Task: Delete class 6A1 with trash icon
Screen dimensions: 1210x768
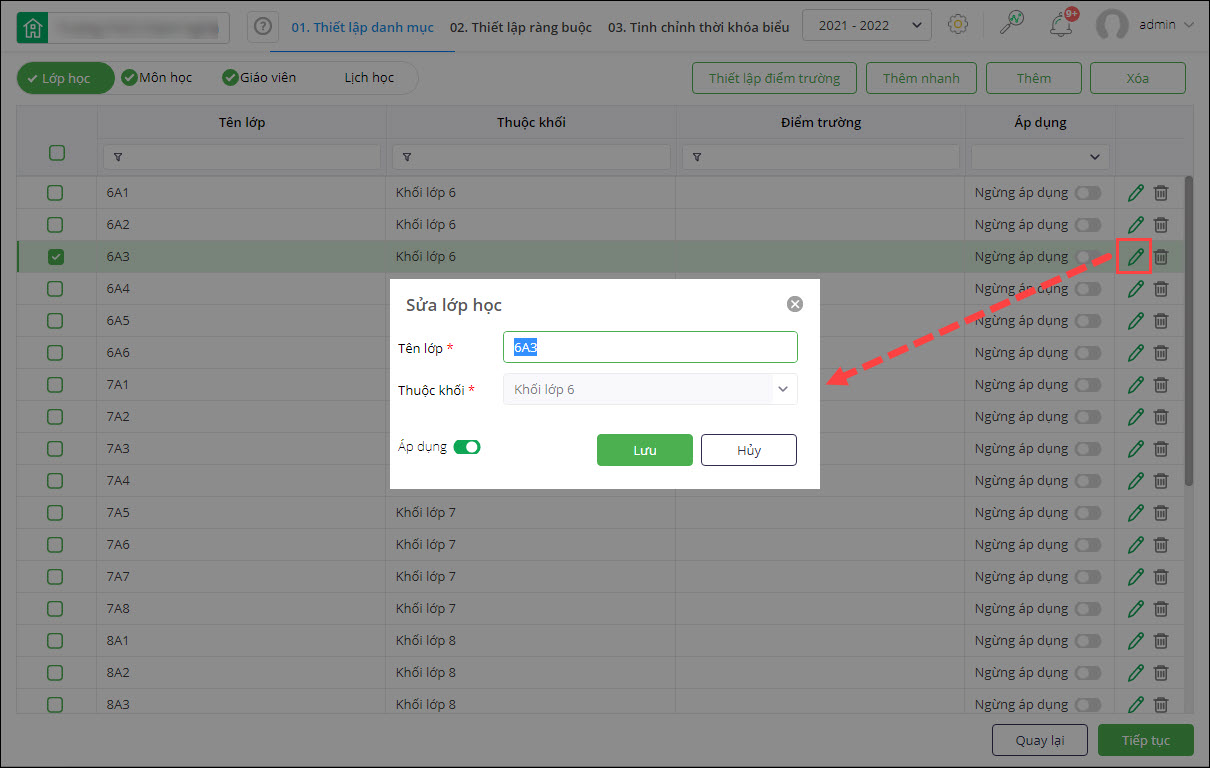Action: point(1160,193)
